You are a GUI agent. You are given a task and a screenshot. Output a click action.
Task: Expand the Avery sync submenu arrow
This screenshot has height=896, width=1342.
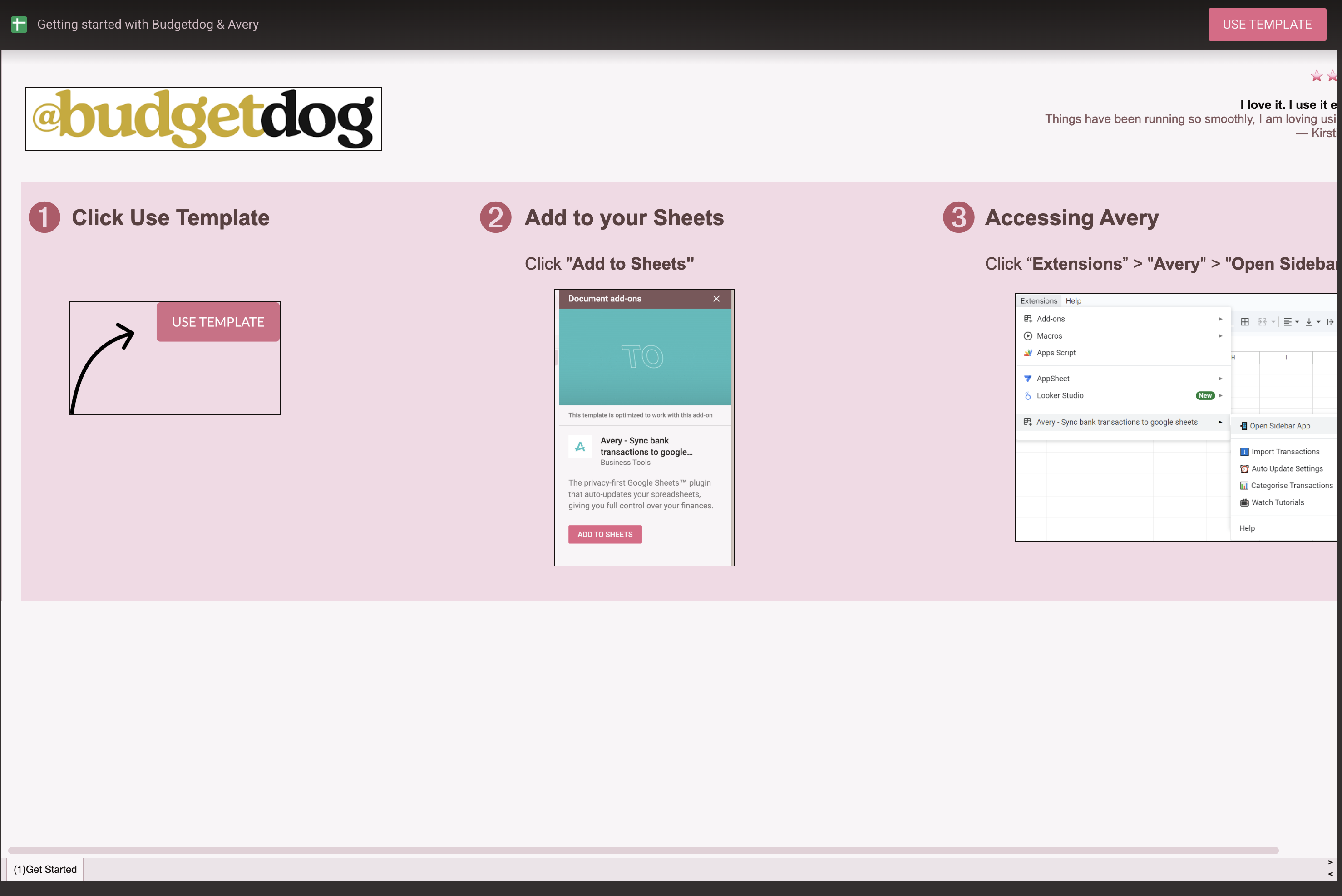tap(1220, 422)
